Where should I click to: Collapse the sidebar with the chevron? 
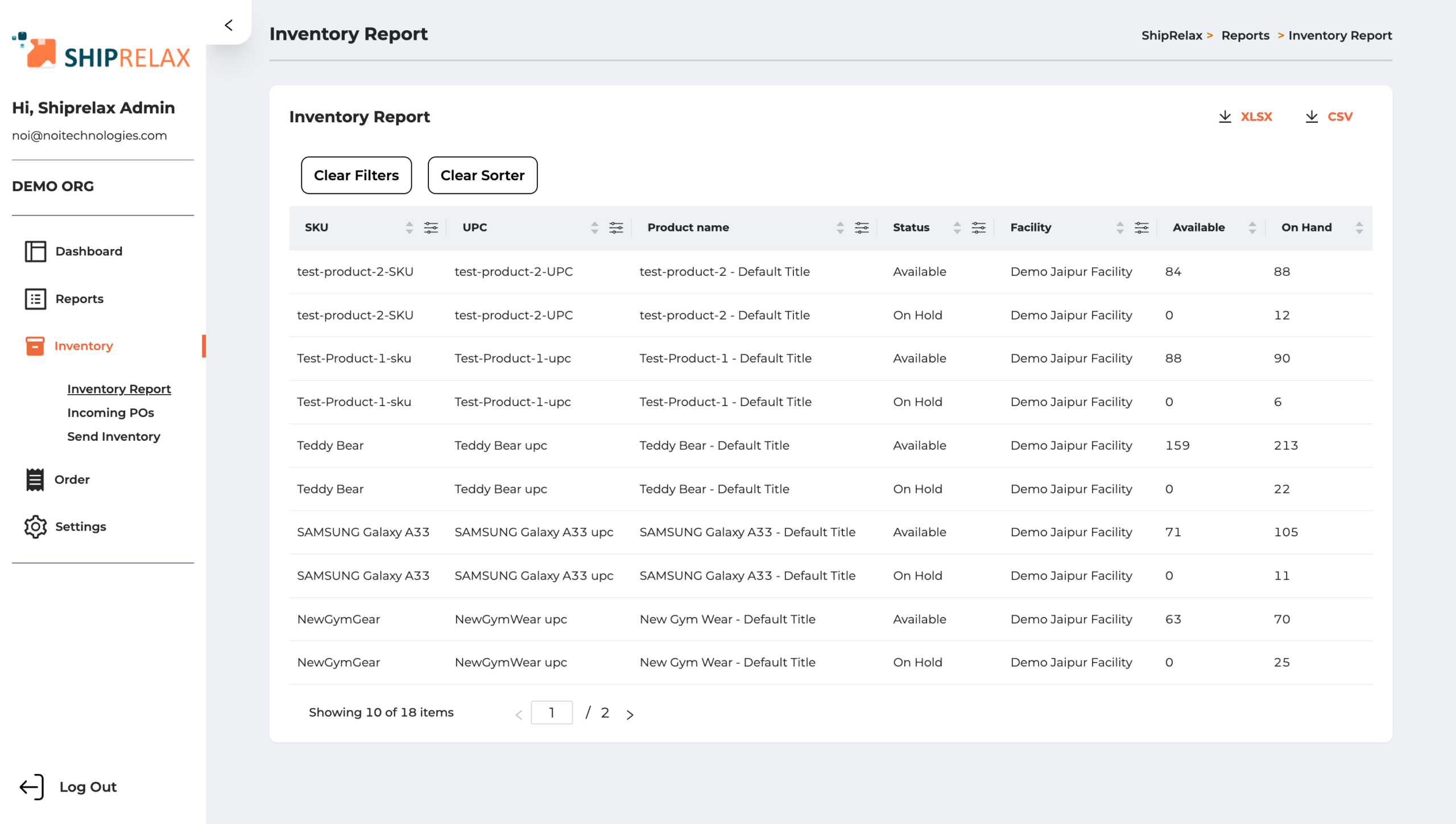(x=229, y=25)
